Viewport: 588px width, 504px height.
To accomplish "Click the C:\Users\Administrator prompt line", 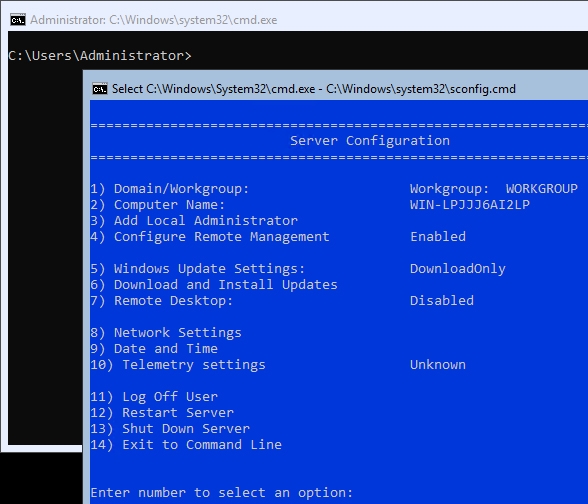I will click(x=100, y=56).
